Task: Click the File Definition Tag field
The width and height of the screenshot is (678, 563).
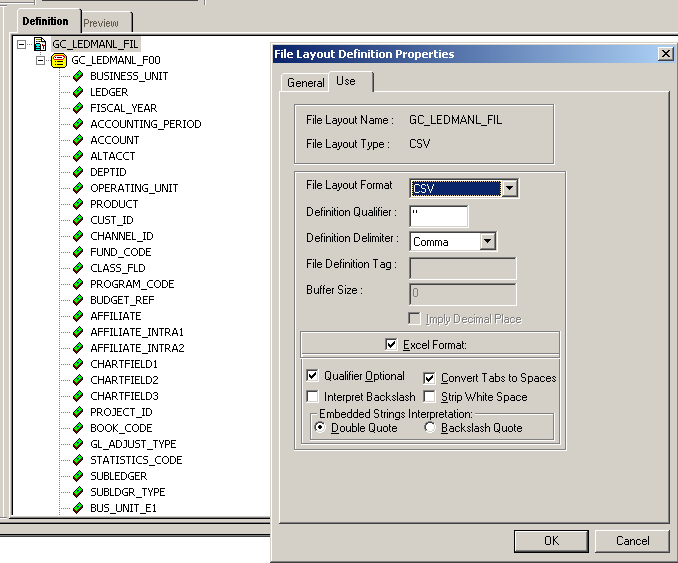Action: point(463,268)
